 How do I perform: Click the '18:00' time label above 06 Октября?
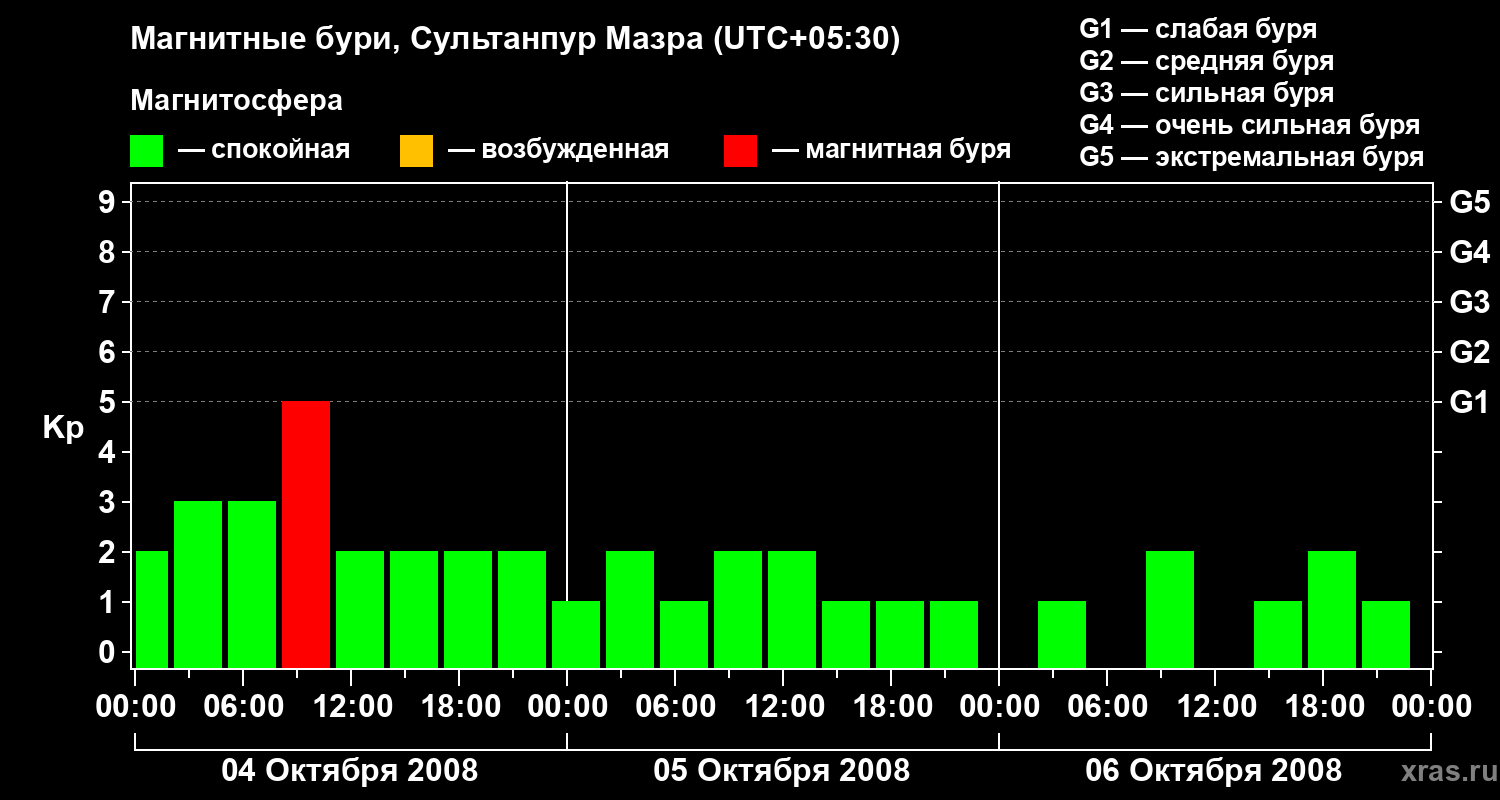coord(1323,707)
